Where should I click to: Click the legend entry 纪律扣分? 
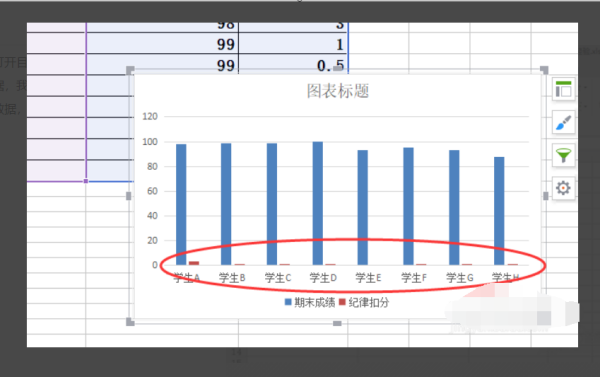pyautogui.click(x=368, y=302)
